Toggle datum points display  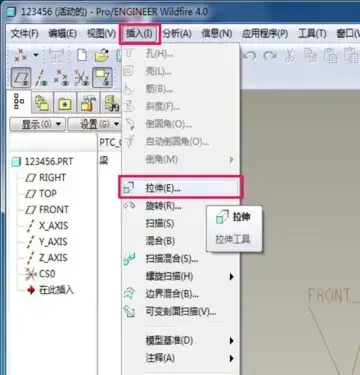(x=61, y=78)
